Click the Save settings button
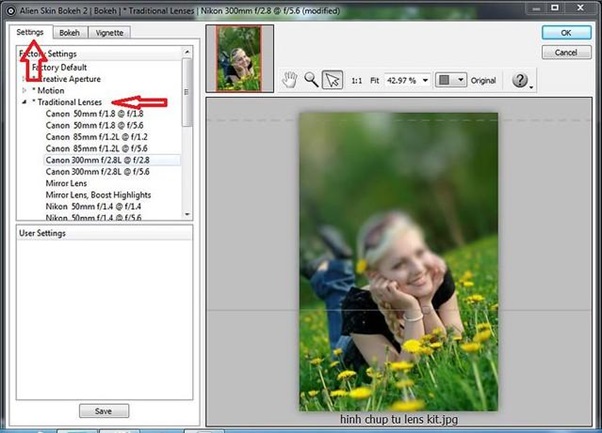The width and height of the screenshot is (602, 433). pos(104,411)
